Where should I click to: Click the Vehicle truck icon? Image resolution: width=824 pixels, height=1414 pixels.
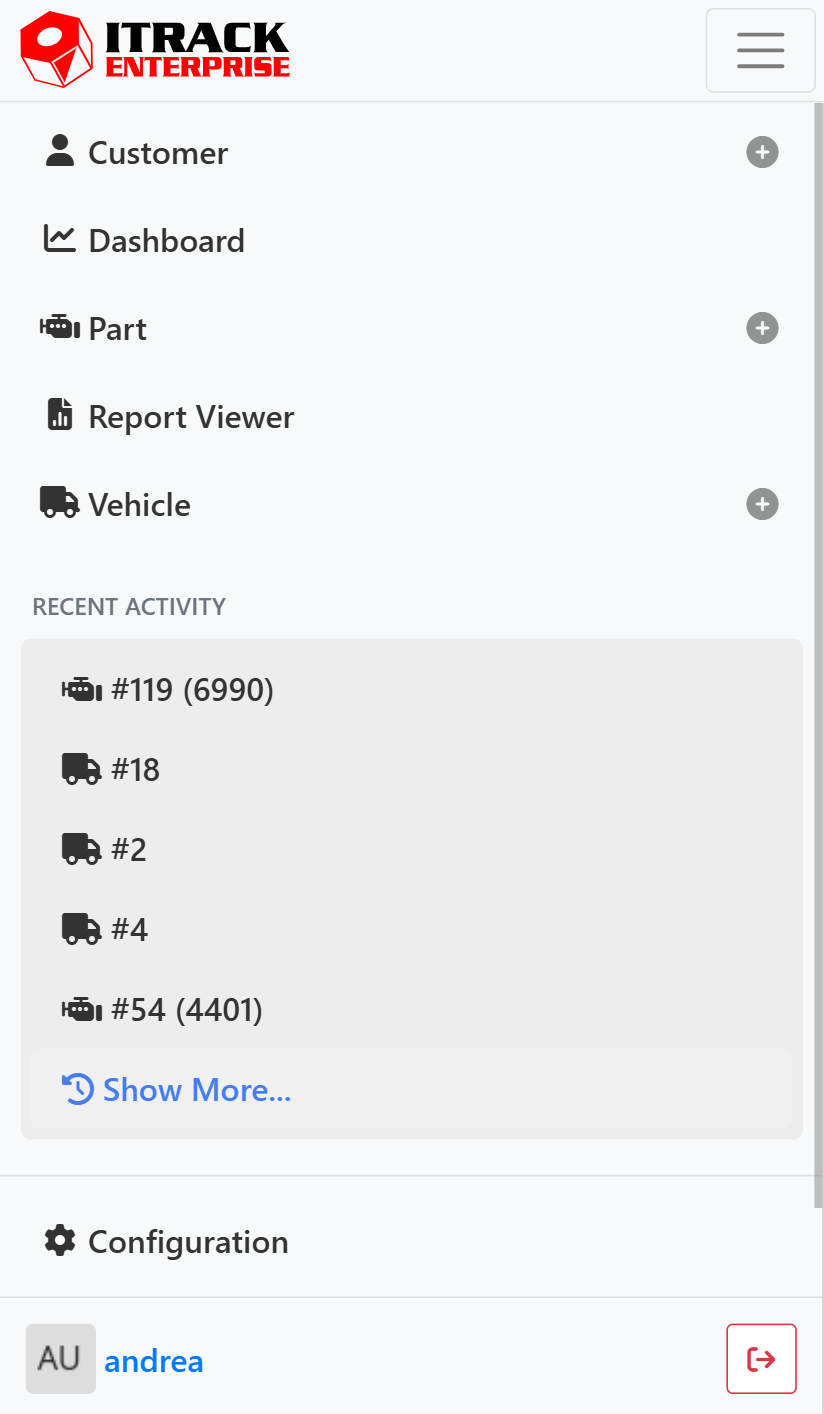coord(60,503)
